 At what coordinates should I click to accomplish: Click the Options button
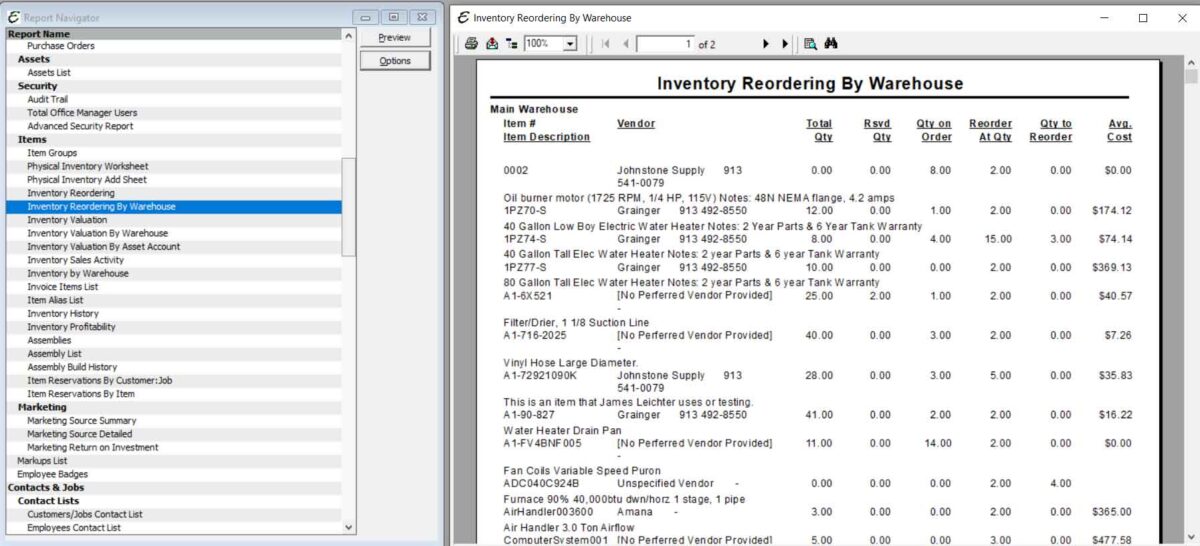(x=395, y=61)
